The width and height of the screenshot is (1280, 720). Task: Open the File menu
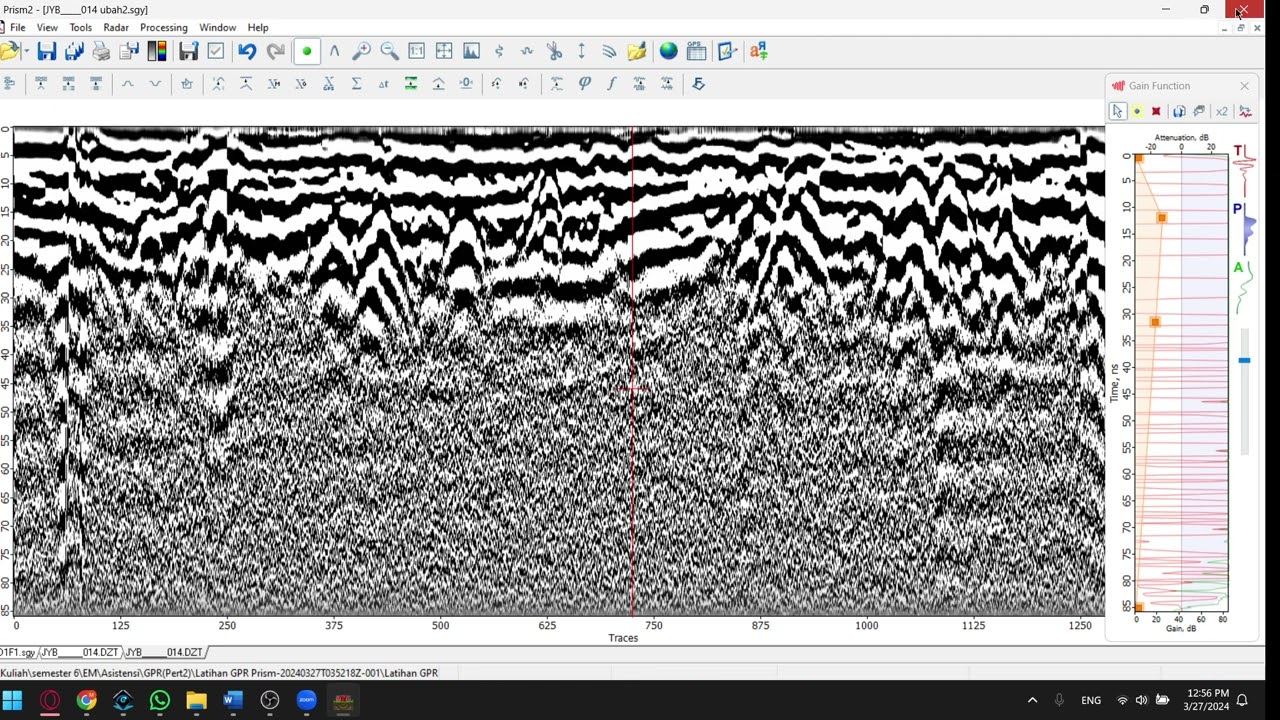pyautogui.click(x=18, y=27)
